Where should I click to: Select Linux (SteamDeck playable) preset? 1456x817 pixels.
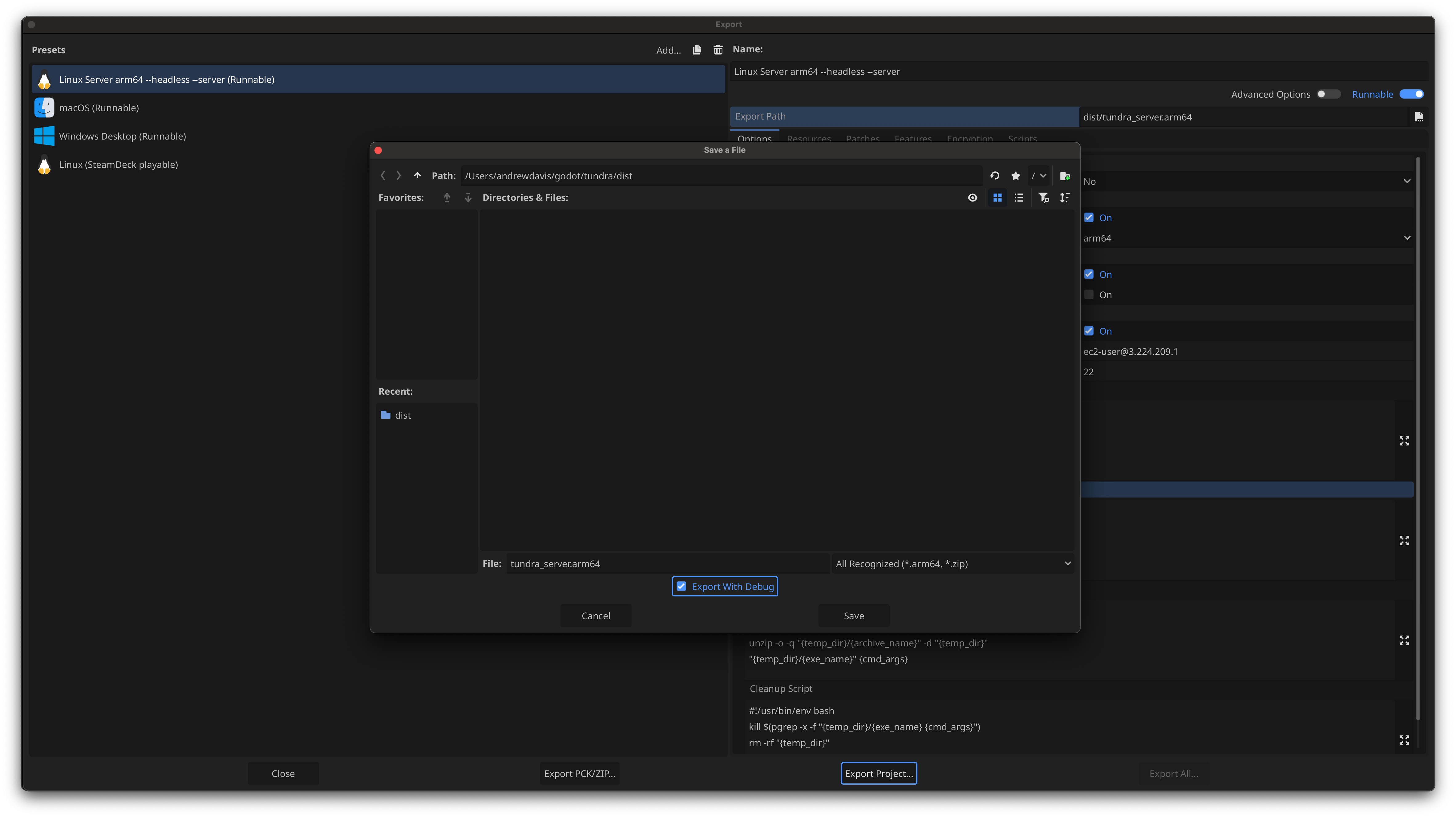(x=378, y=165)
